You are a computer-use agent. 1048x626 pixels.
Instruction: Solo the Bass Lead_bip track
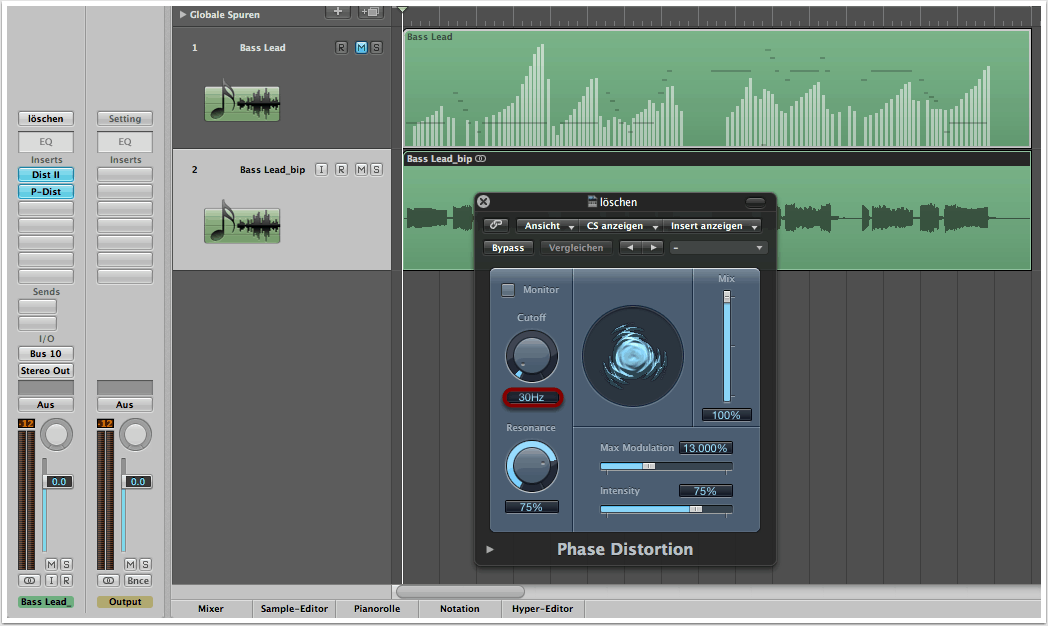[x=376, y=170]
